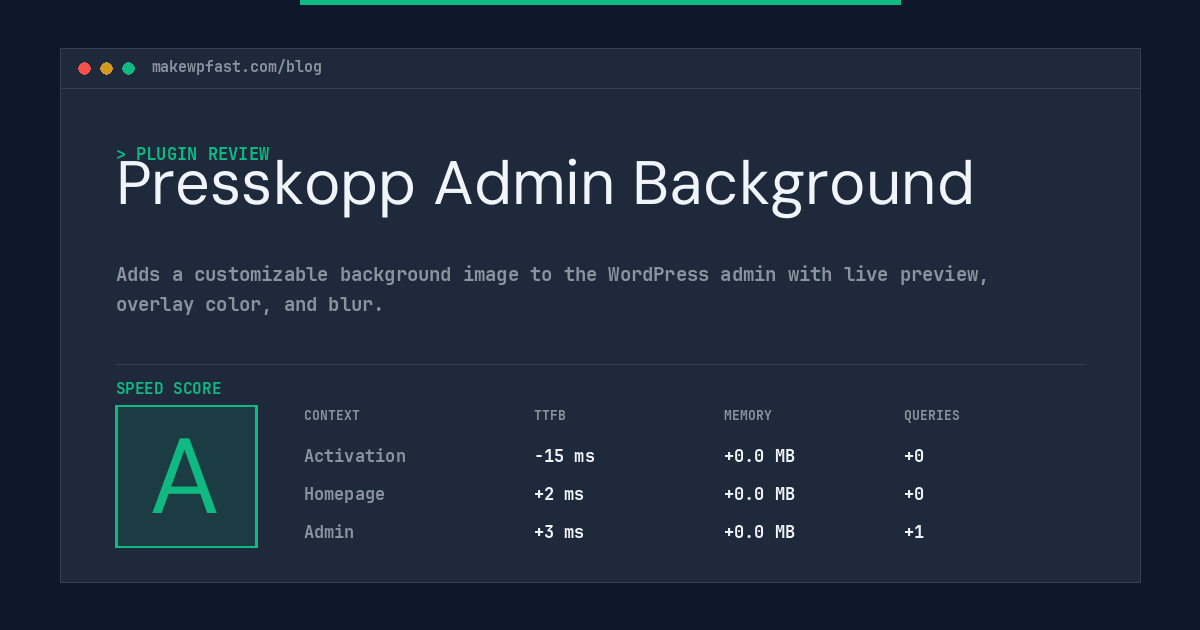Click the '+2 ms' TTFB value
This screenshot has width=1200, height=630.
[559, 494]
